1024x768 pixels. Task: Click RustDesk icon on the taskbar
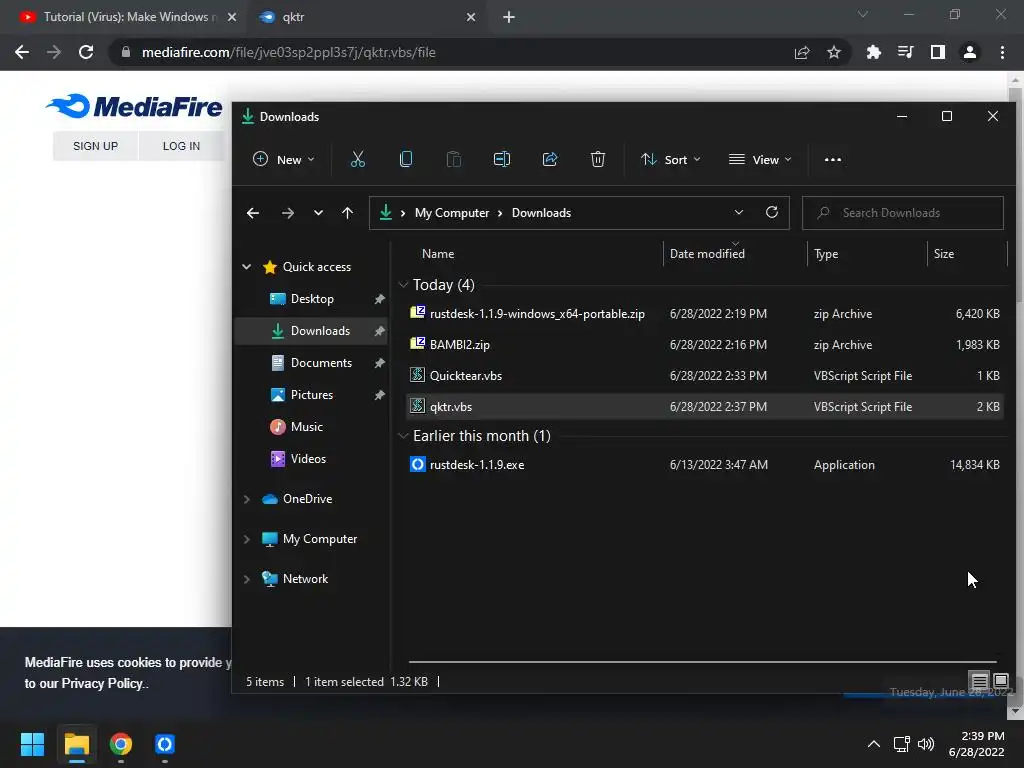[x=165, y=744]
